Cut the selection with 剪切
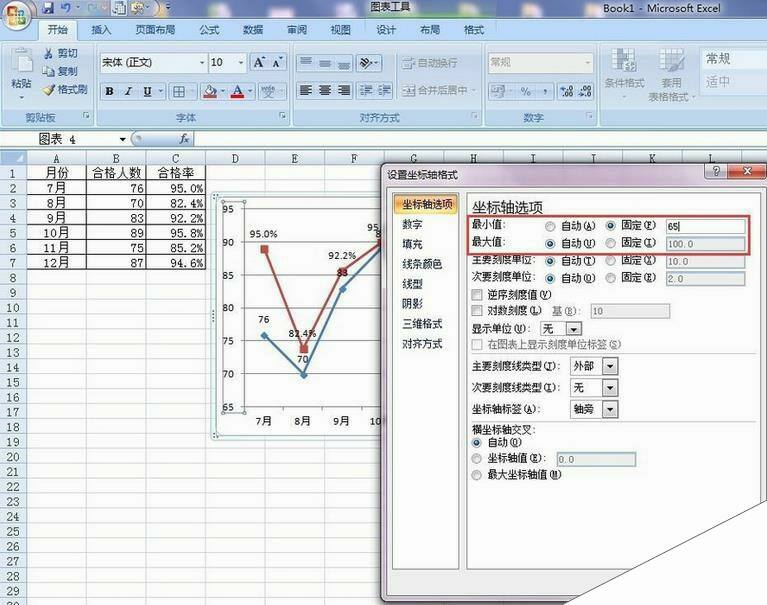The image size is (767, 605). tap(61, 53)
